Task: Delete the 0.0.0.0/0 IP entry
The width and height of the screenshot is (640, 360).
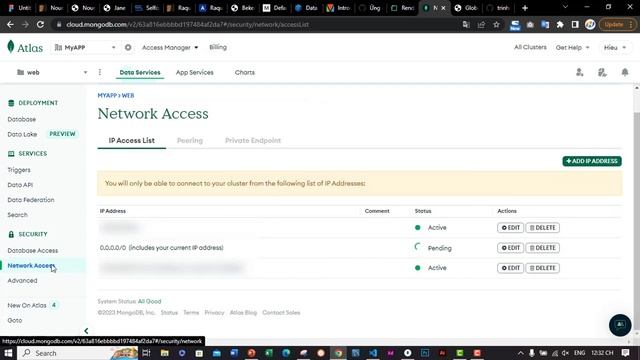Action: click(x=542, y=248)
